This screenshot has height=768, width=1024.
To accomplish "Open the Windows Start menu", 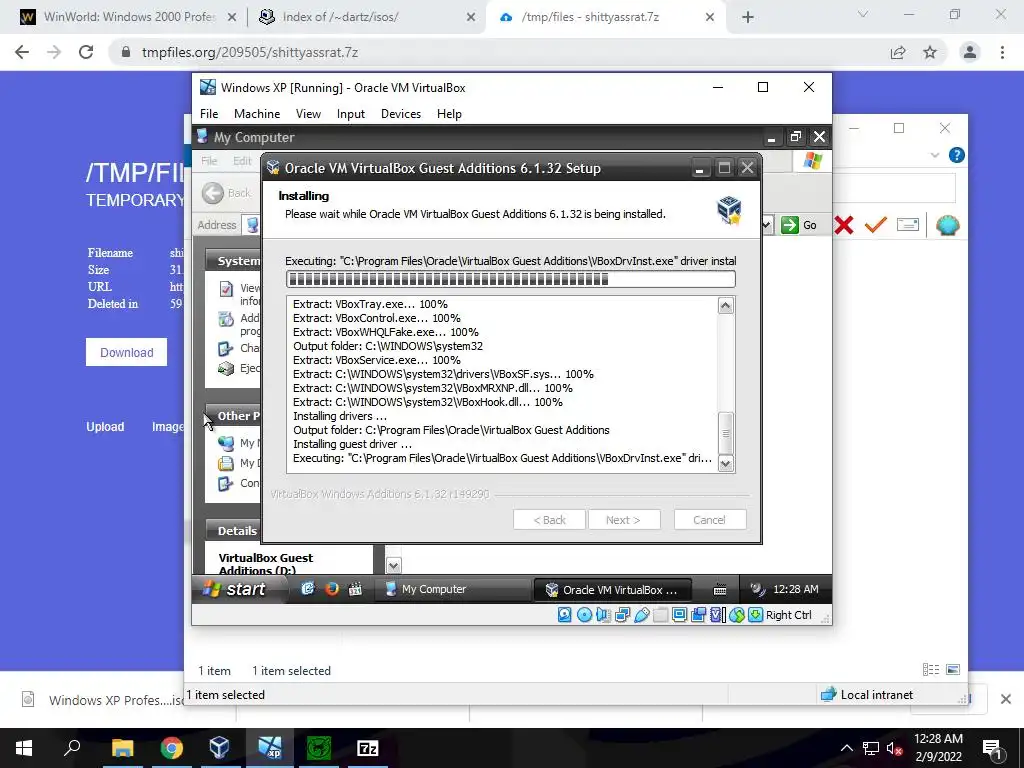I will pyautogui.click(x=24, y=748).
